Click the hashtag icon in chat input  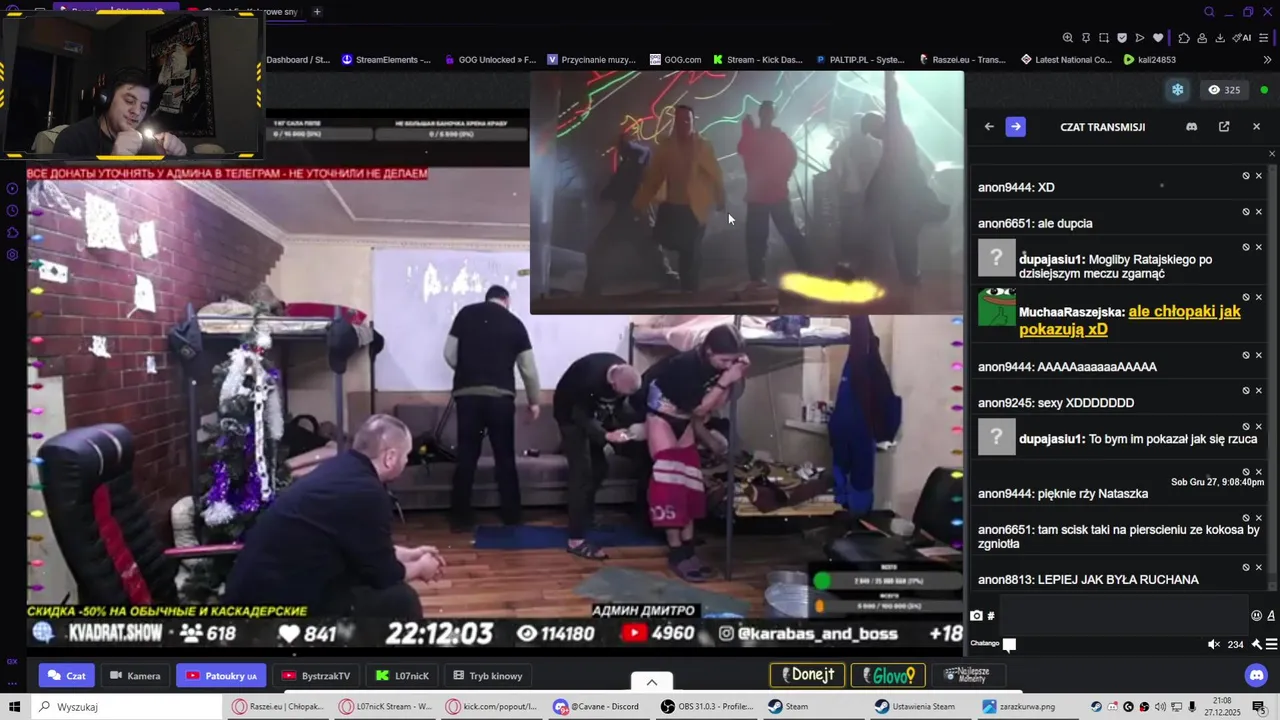pos(991,615)
